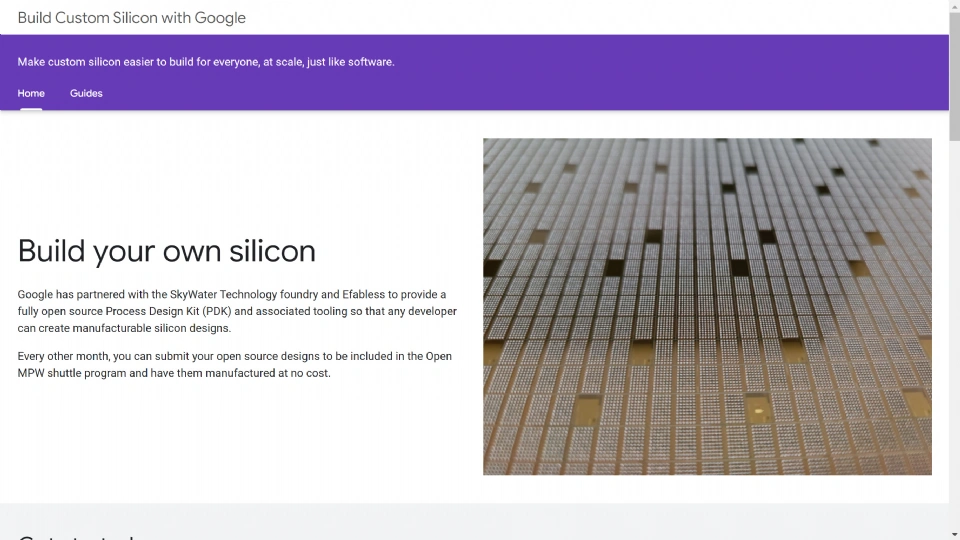Click the silicon wafer image
Image resolution: width=960 pixels, height=540 pixels.
707,306
